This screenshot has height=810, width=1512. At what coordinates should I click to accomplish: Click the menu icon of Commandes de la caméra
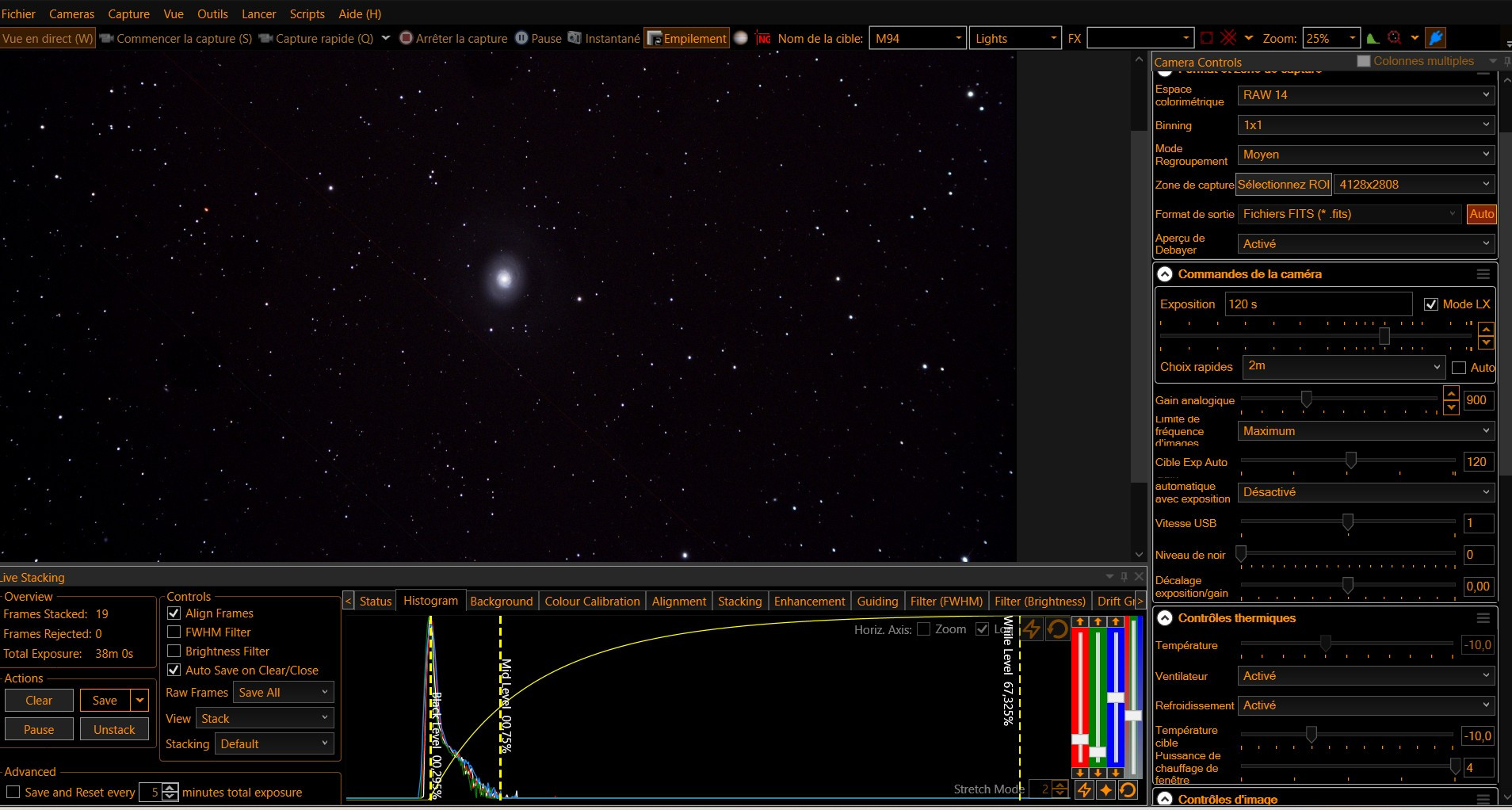pyautogui.click(x=1483, y=274)
